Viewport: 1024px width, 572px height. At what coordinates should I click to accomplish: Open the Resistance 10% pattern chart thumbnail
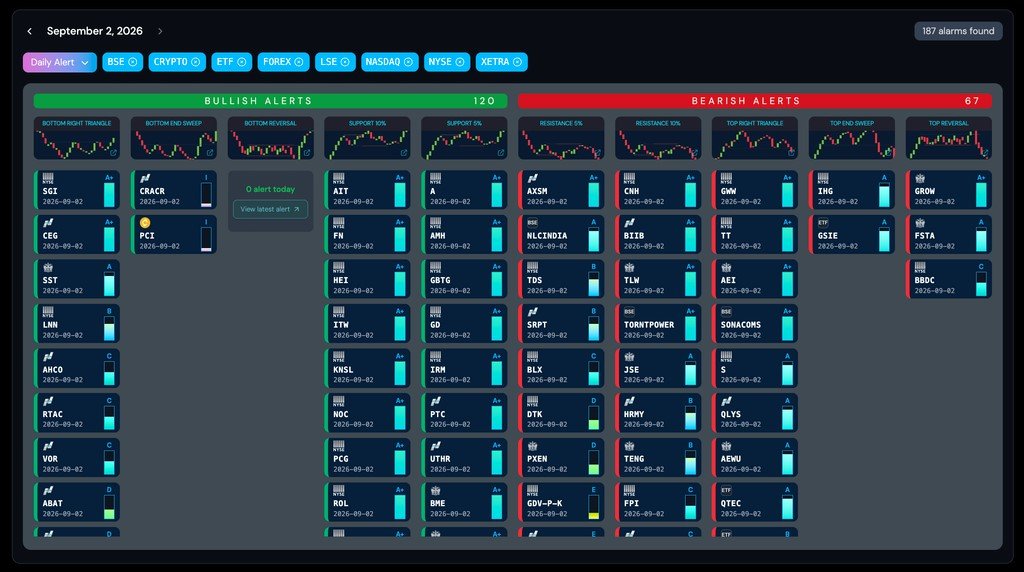coord(658,138)
